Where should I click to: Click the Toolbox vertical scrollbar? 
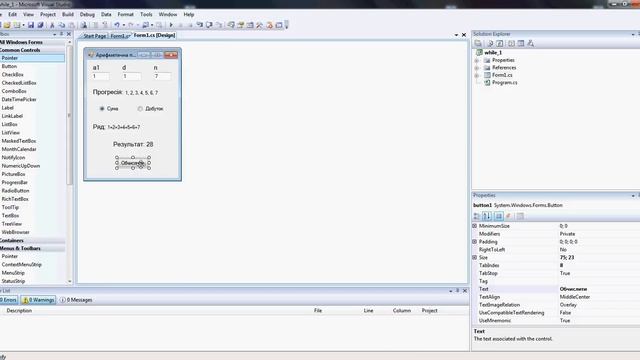pyautogui.click(x=69, y=115)
